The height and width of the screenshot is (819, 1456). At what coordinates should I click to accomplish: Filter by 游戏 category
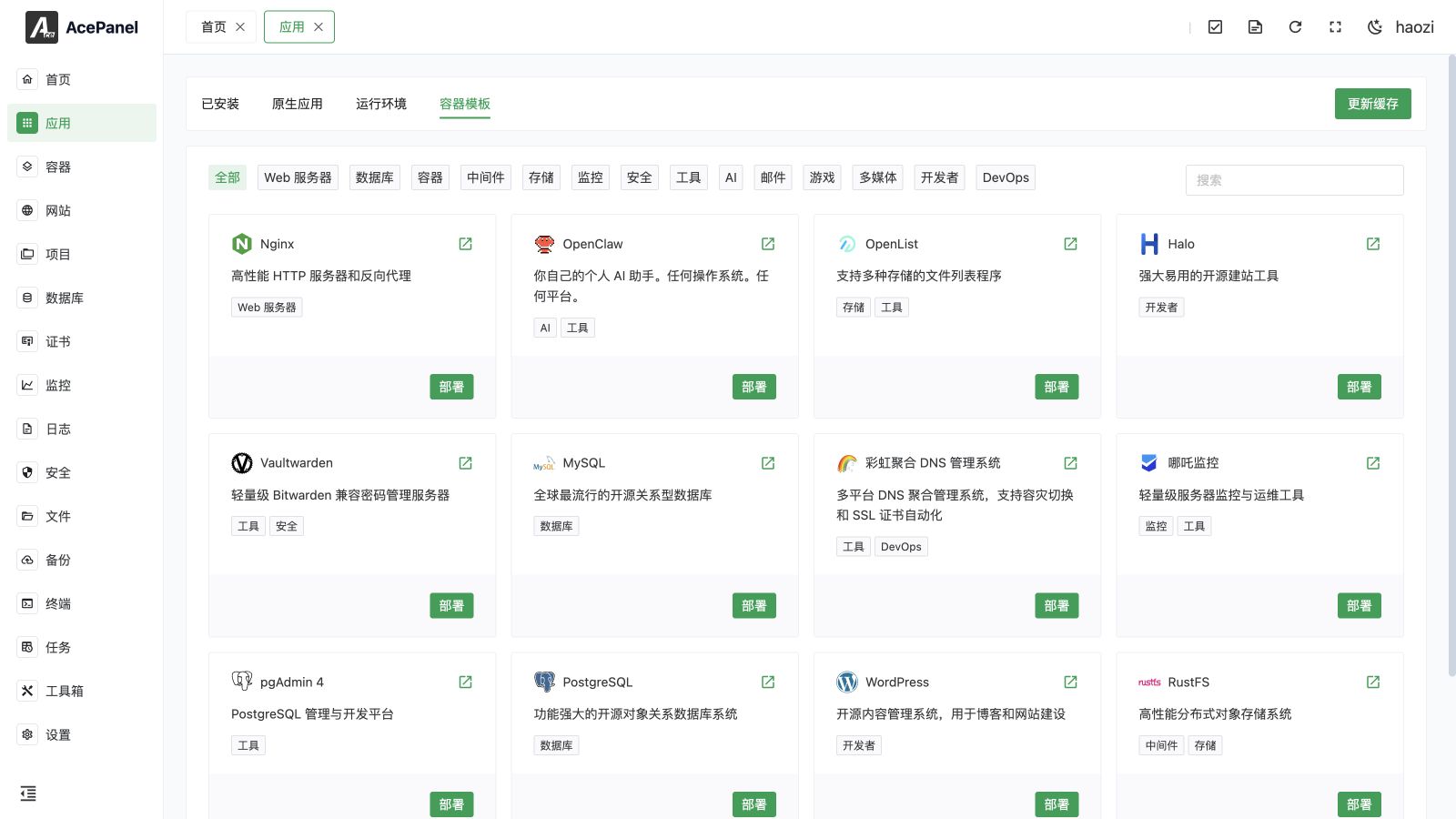(x=823, y=177)
